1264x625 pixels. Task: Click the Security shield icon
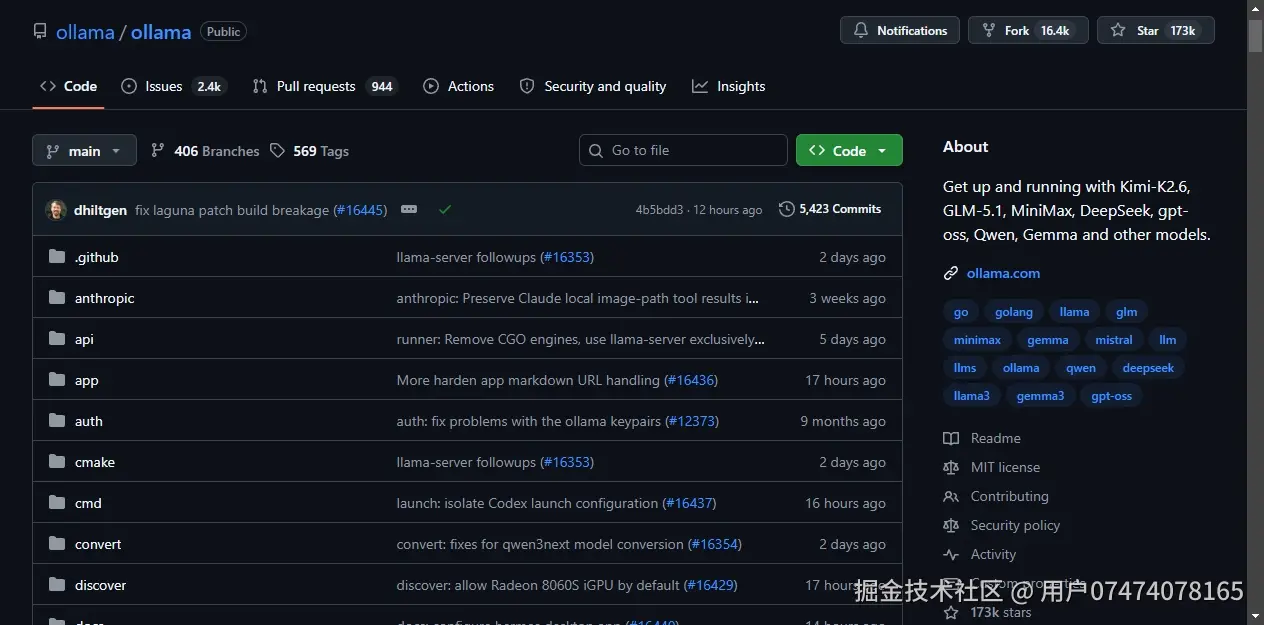coord(527,86)
